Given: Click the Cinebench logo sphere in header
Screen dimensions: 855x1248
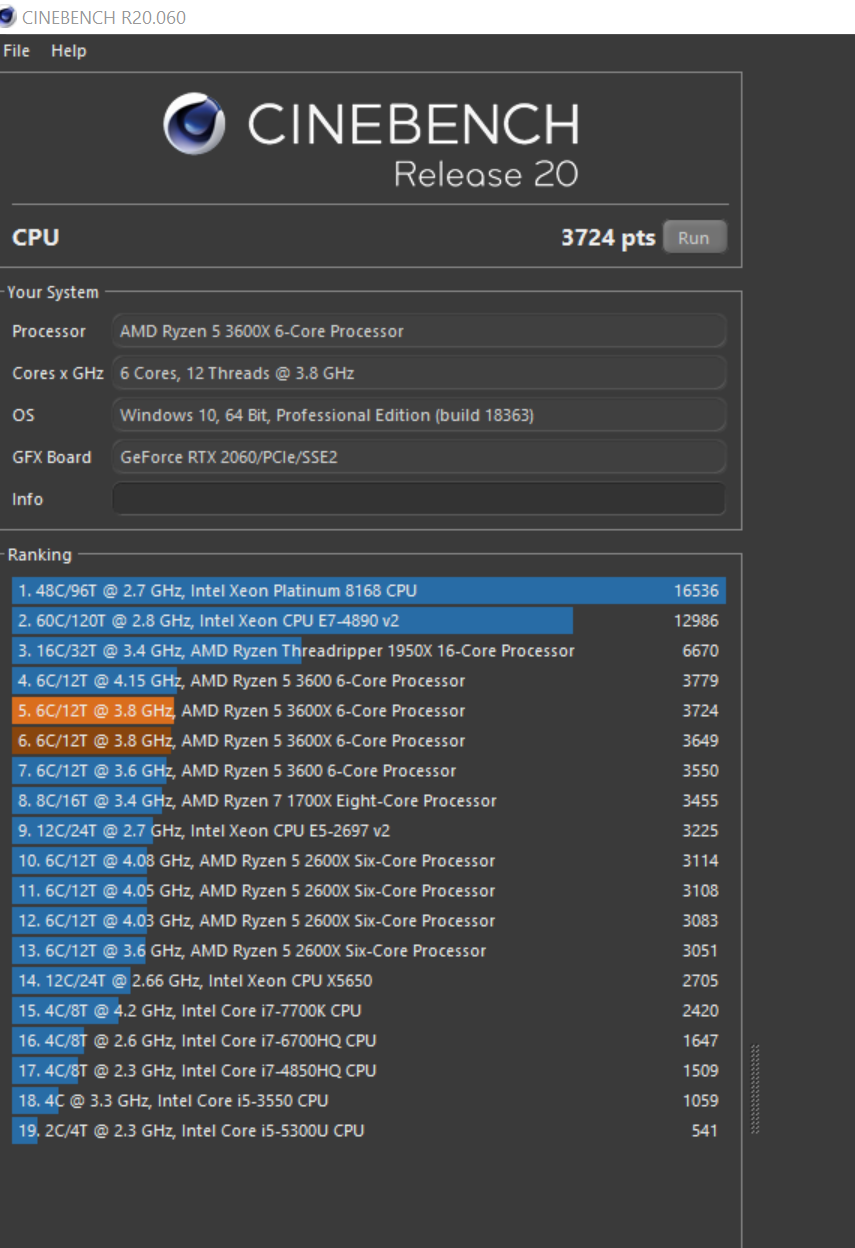Looking at the screenshot, I should 195,124.
